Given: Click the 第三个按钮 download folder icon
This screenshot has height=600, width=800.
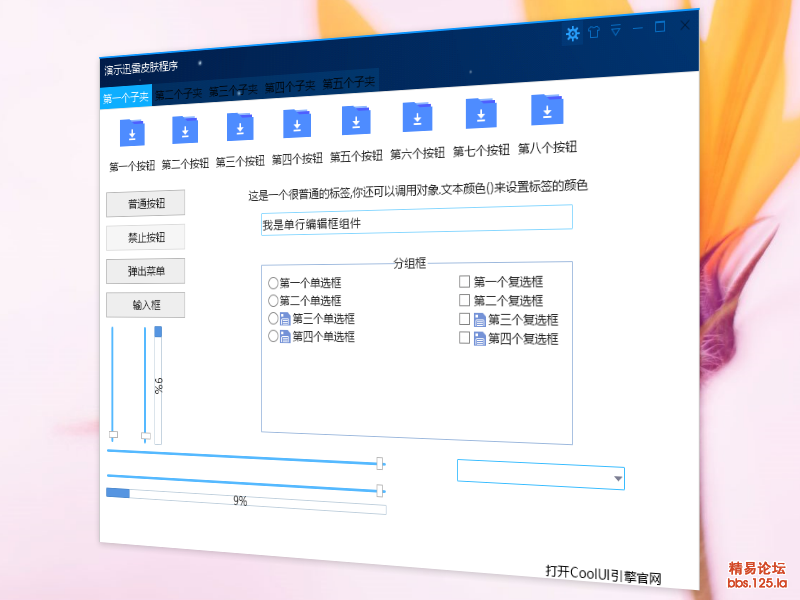Looking at the screenshot, I should pyautogui.click(x=240, y=127).
